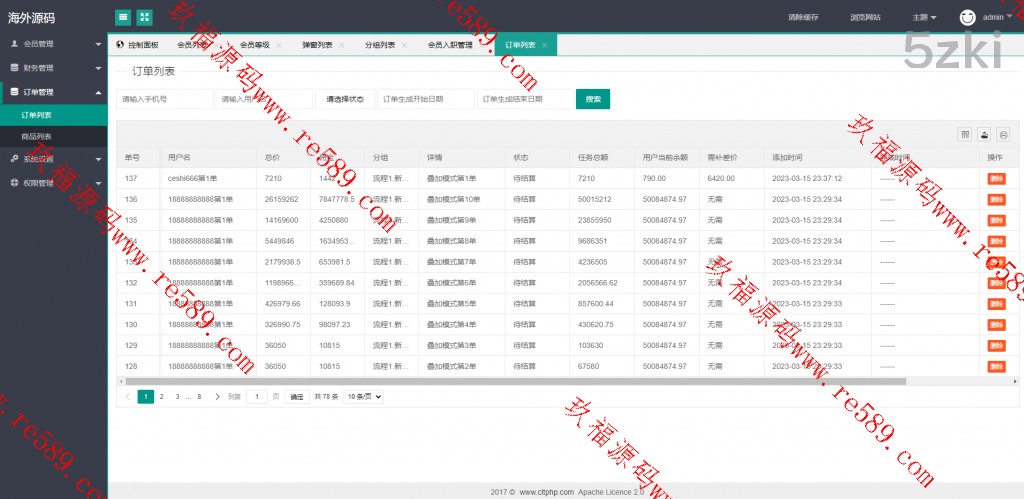Collapse the sidebar with the menu icon
Screen dimensions: 1024x499
click(x=123, y=17)
